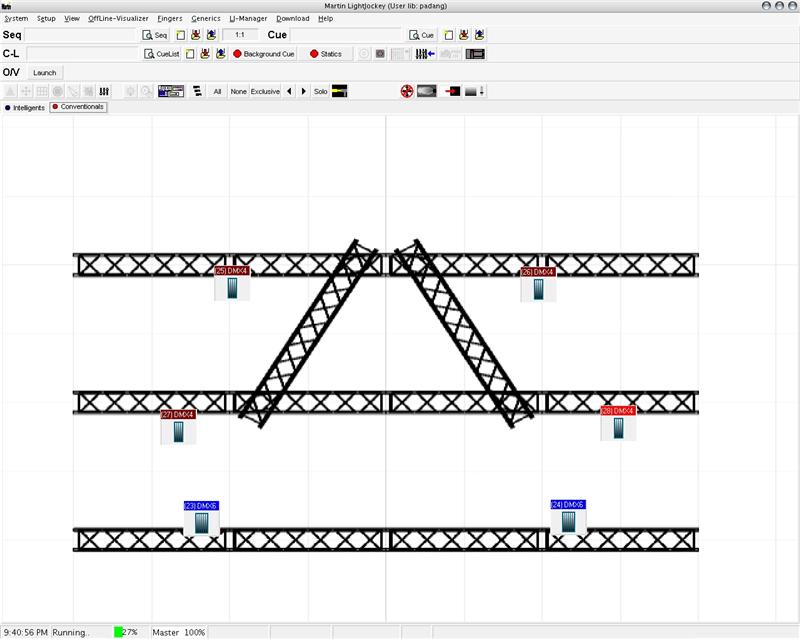The height and width of the screenshot is (639, 800).
Task: Click the red circular fan icon
Action: pos(407,91)
